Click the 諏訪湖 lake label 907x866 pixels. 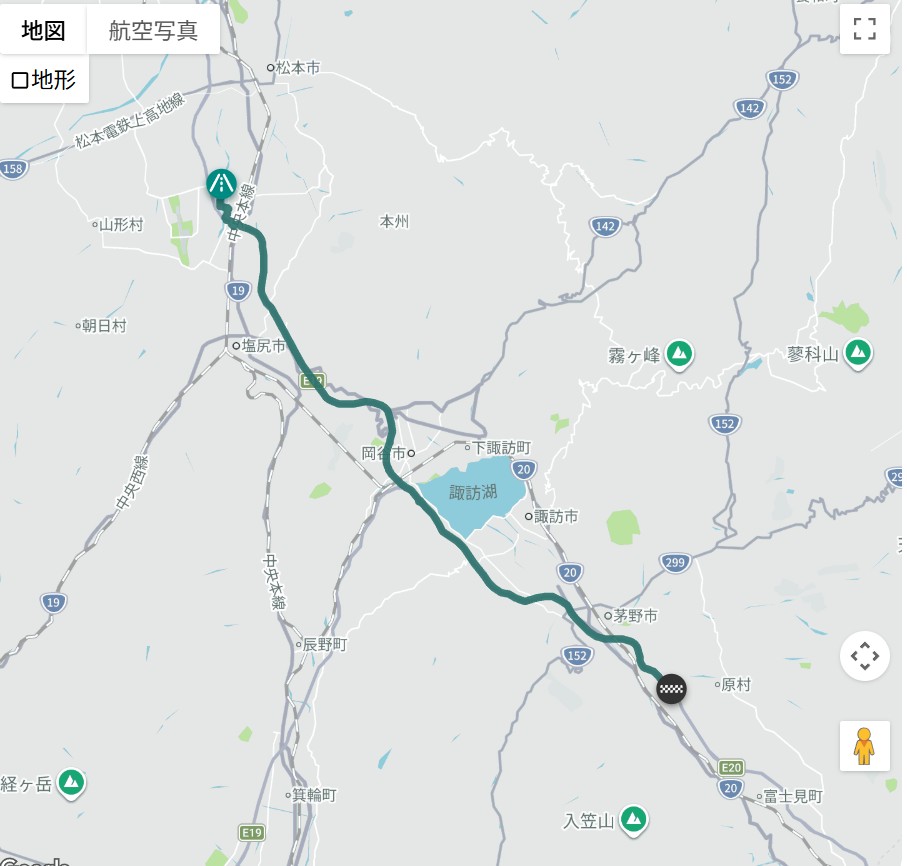[473, 492]
